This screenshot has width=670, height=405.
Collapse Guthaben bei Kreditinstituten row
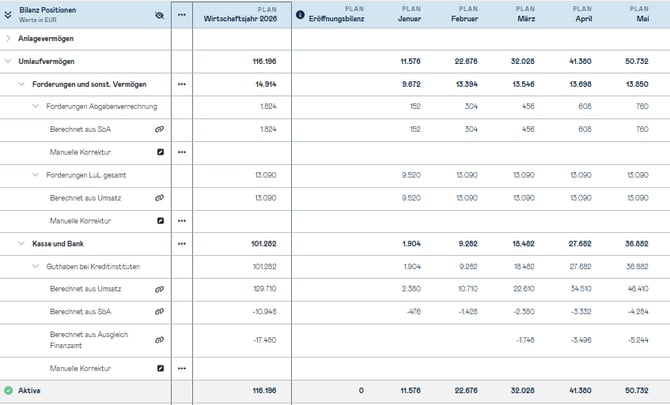(x=35, y=266)
